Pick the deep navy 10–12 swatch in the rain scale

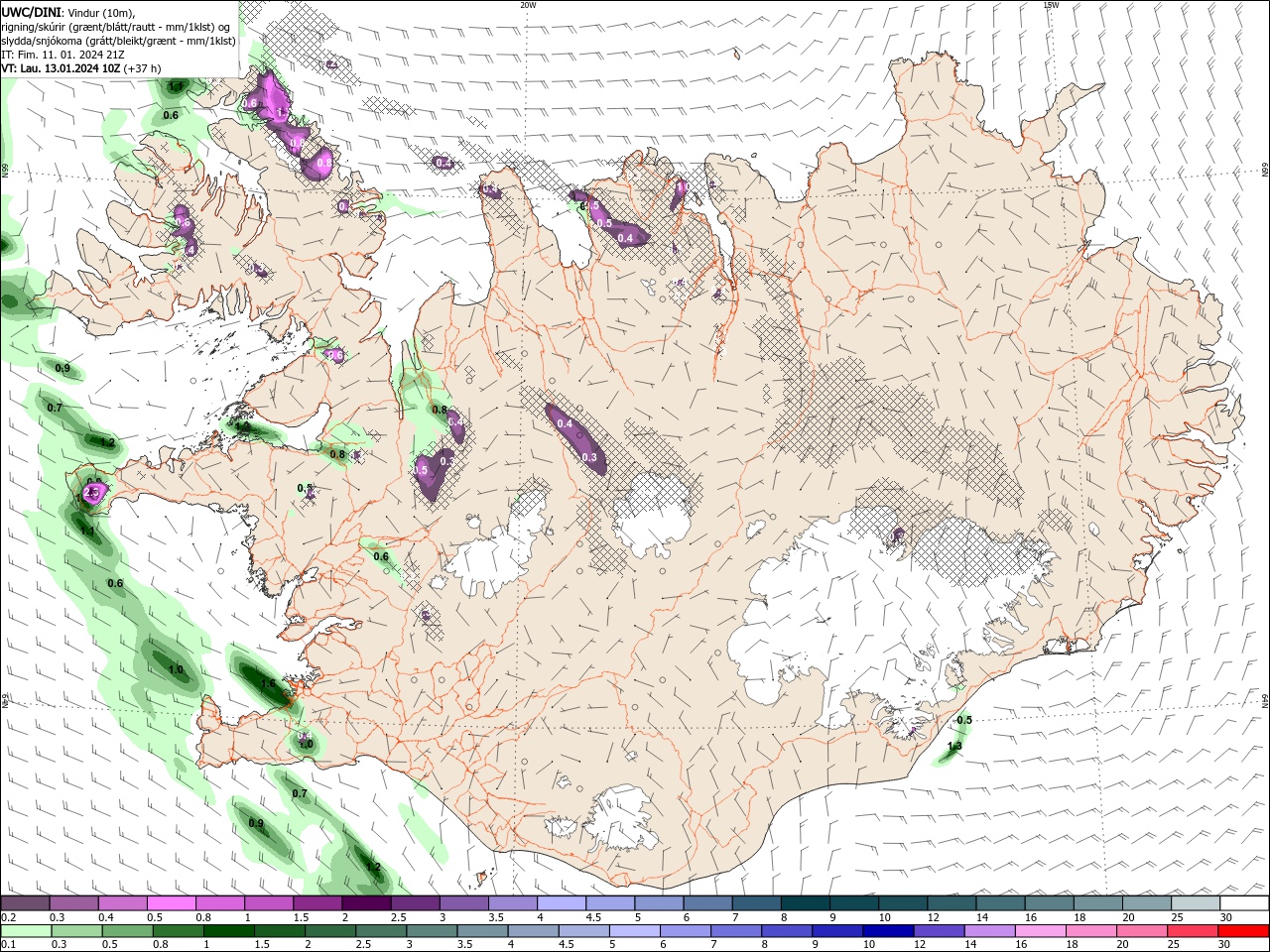[x=887, y=931]
